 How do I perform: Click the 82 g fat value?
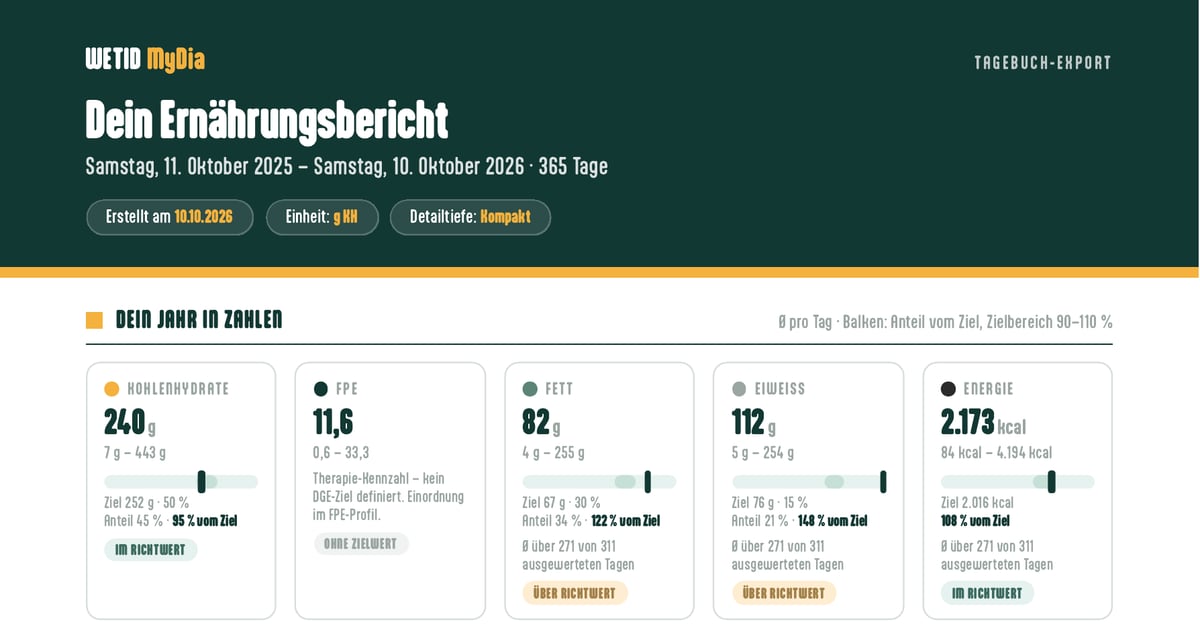[x=541, y=423]
